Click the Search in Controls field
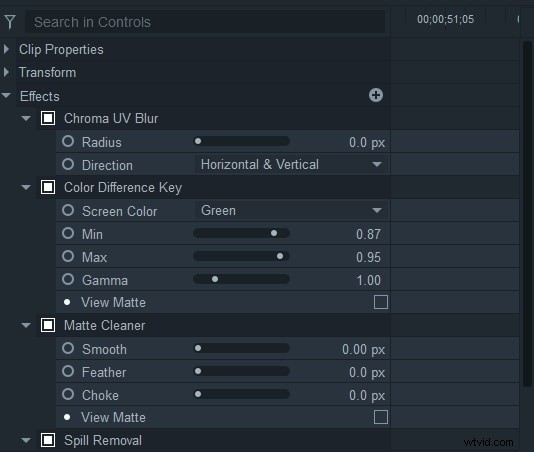The height and width of the screenshot is (452, 534). tap(205, 22)
